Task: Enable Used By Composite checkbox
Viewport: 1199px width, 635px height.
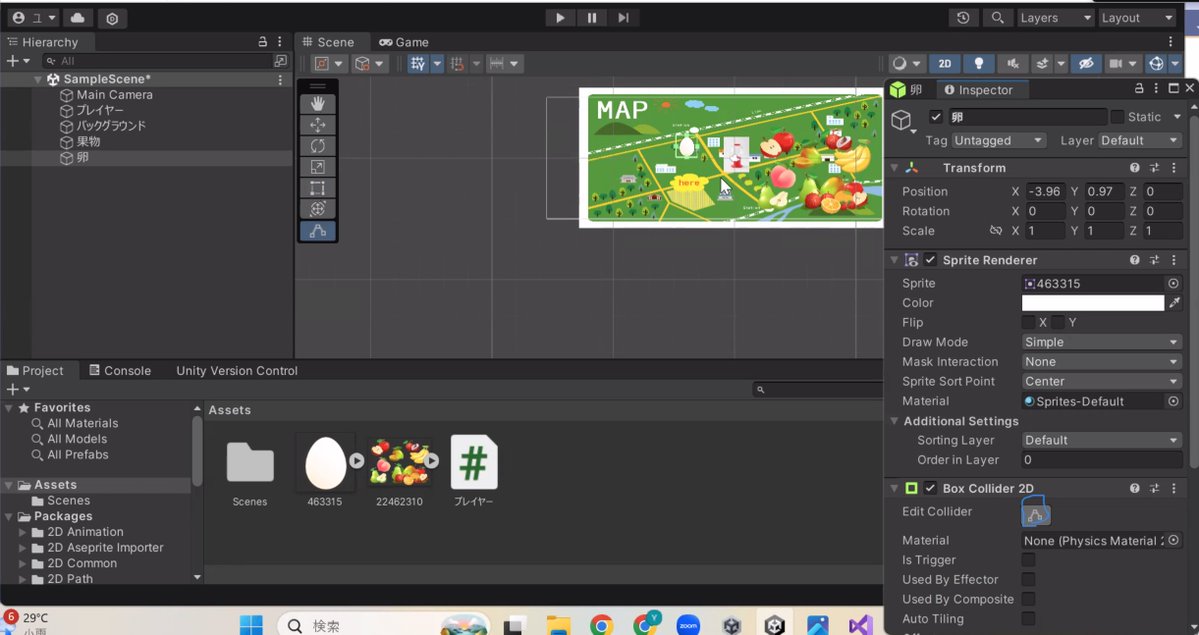Action: pyautogui.click(x=1029, y=599)
